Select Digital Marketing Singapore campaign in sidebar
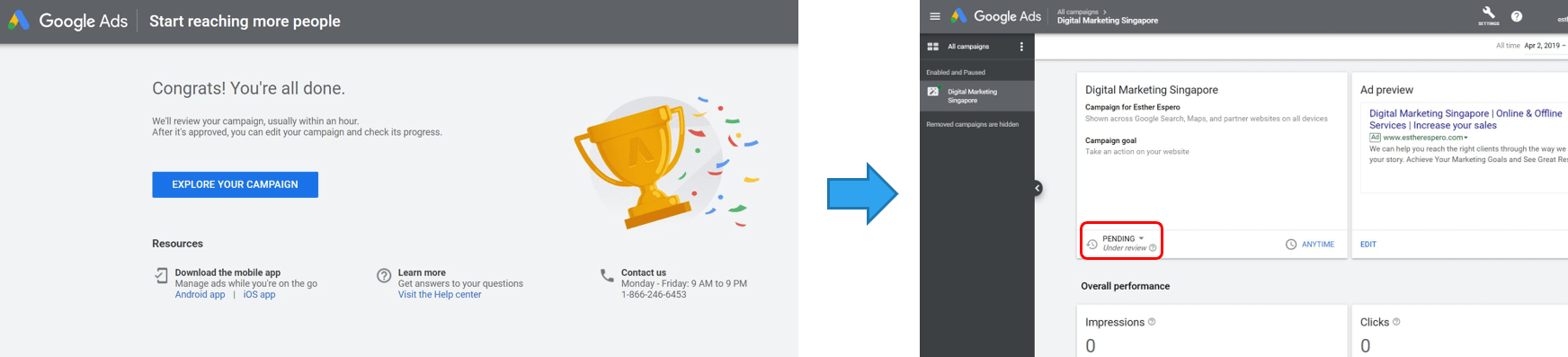Image resolution: width=1568 pixels, height=357 pixels. 976,96
